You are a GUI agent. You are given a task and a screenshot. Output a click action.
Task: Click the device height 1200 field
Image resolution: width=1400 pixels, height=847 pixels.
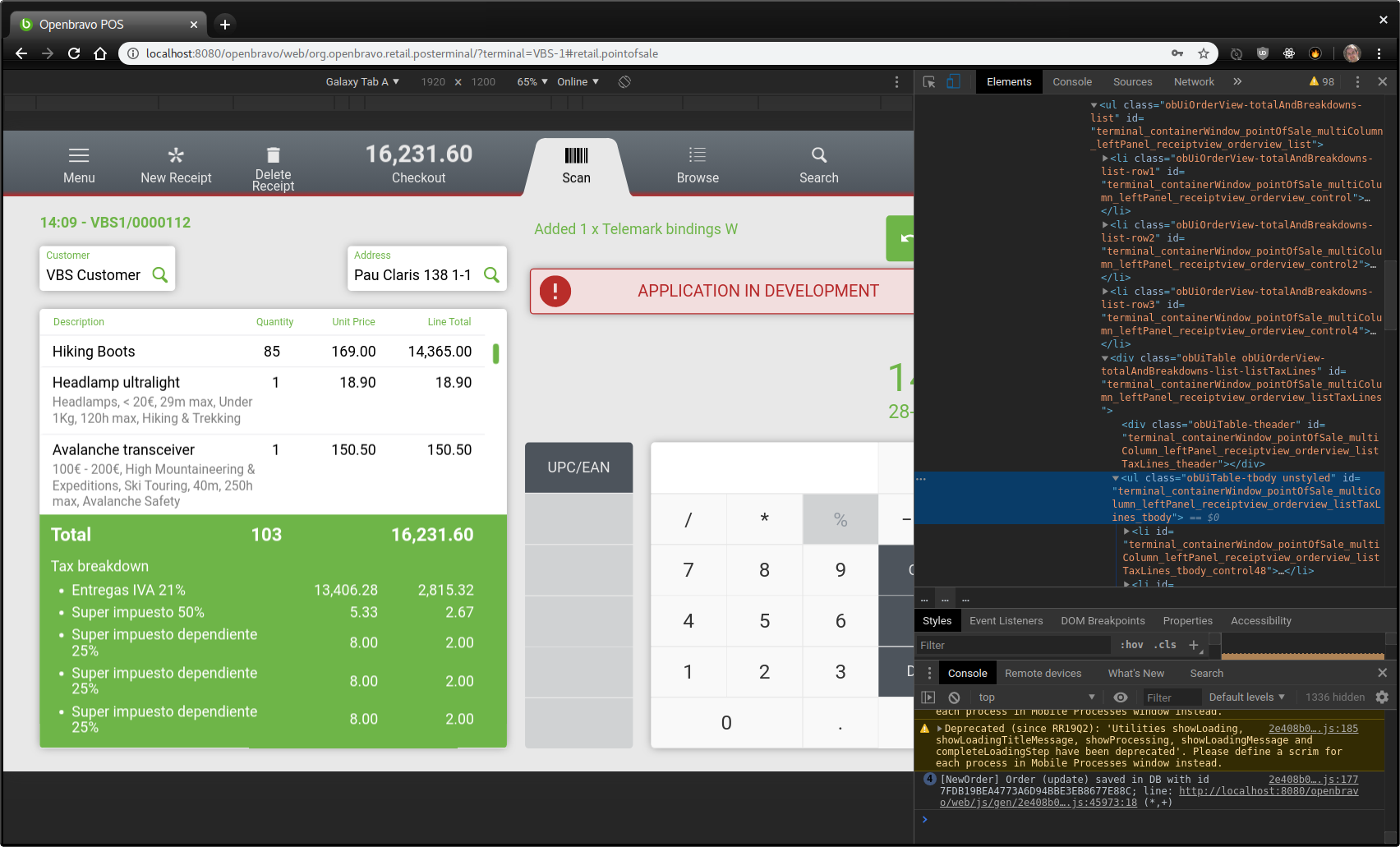pyautogui.click(x=483, y=81)
